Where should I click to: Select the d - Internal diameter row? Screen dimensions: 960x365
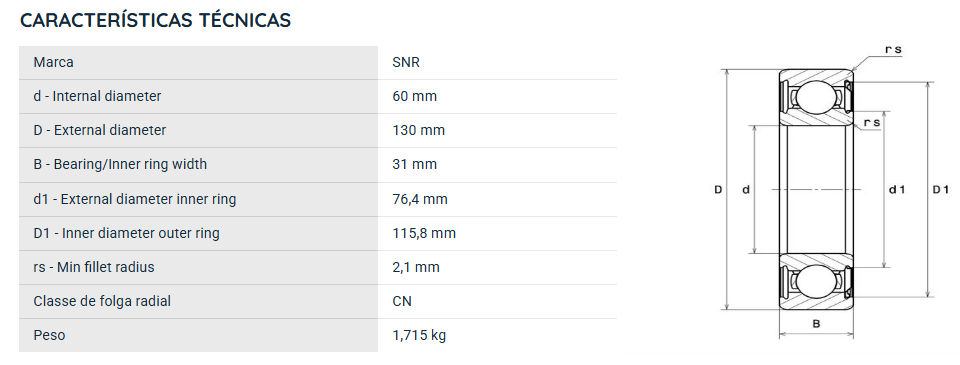pyautogui.click(x=318, y=96)
